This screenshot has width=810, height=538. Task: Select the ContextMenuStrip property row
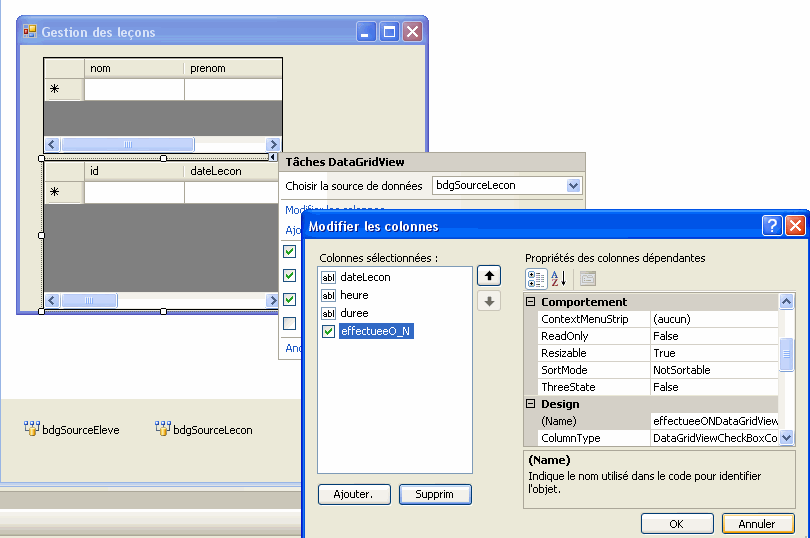point(658,319)
